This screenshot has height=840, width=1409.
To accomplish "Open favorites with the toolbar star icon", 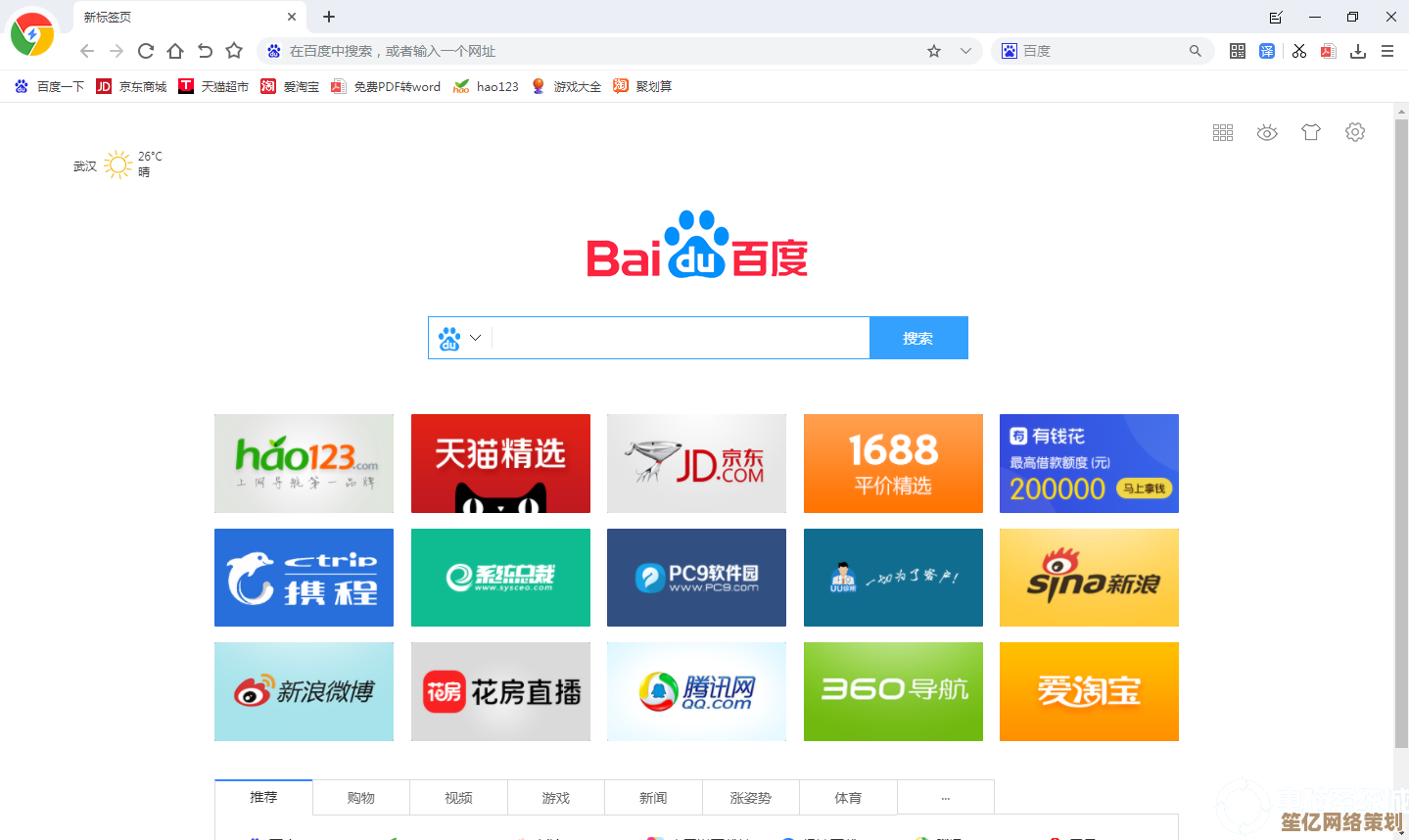I will tap(234, 51).
